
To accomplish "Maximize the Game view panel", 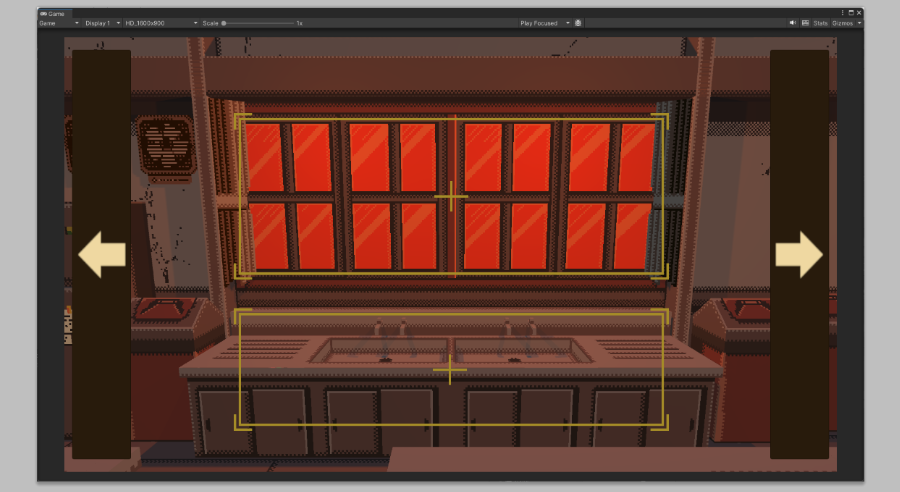I will (x=850, y=12).
